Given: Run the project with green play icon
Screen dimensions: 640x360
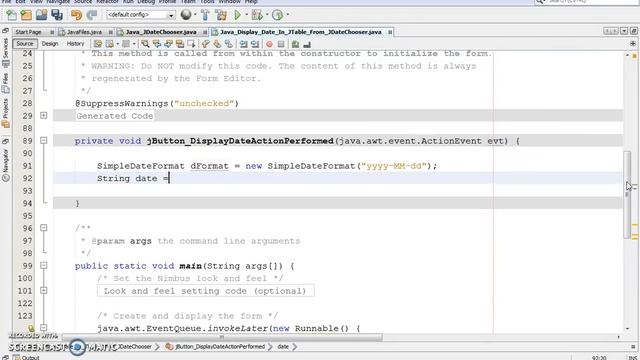Looking at the screenshot, I should coord(237,15).
